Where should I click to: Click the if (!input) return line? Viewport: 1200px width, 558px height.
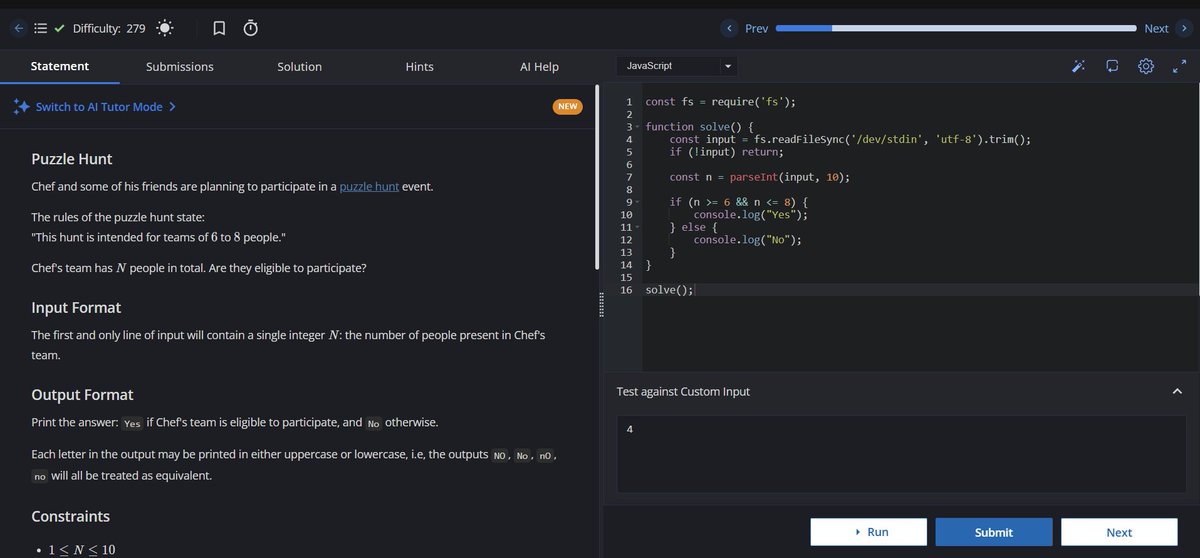point(727,152)
